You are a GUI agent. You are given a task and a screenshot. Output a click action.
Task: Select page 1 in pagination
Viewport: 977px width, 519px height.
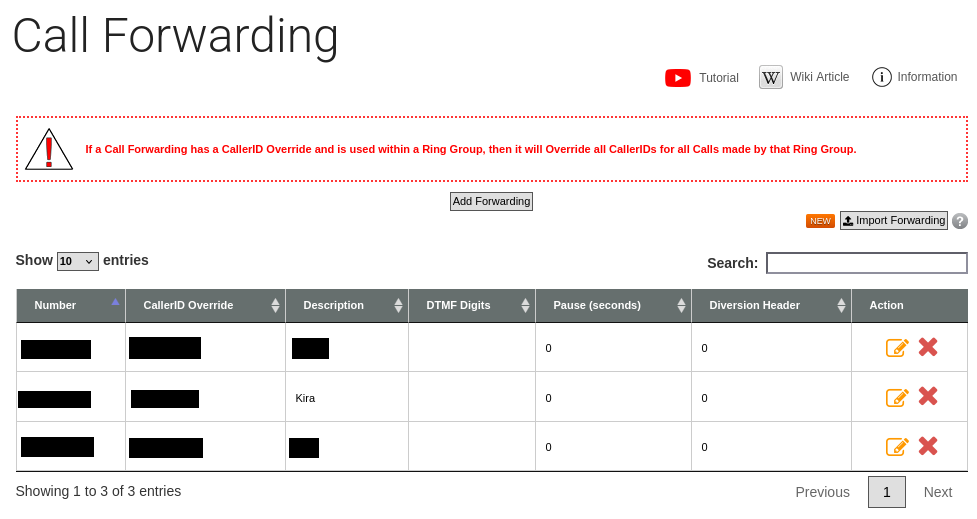tap(887, 492)
